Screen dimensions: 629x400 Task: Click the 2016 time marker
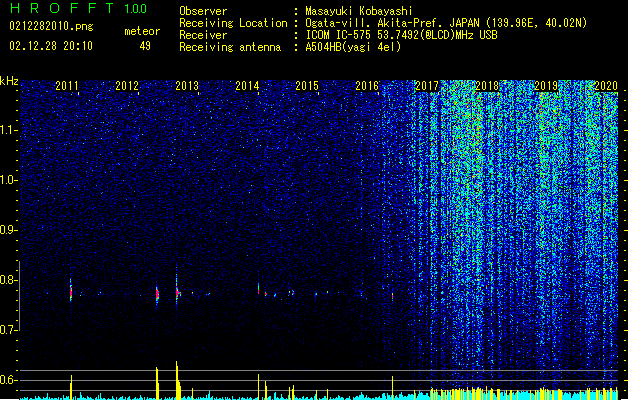367,85
